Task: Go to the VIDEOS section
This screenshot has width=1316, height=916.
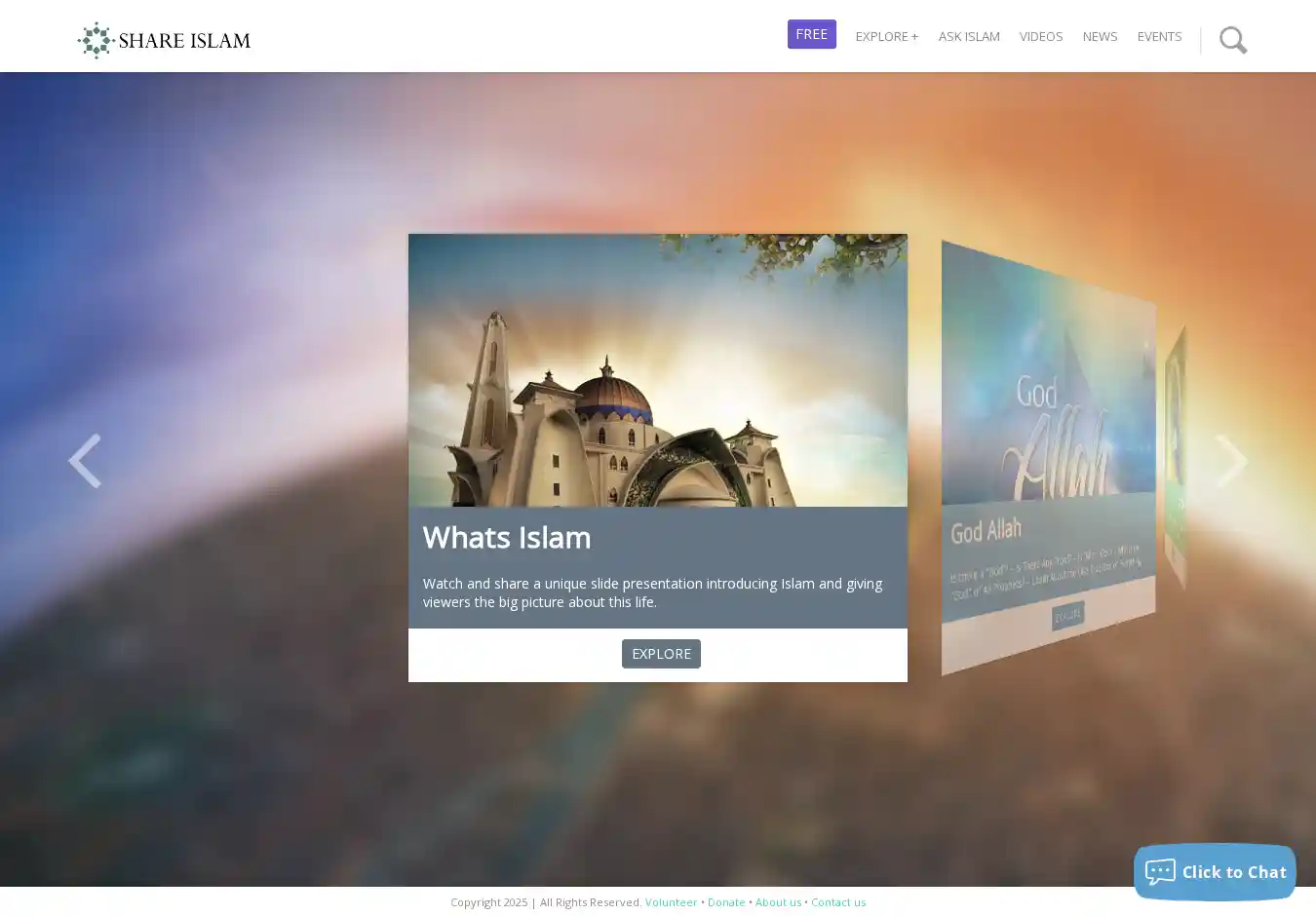Action: coord(1040,36)
